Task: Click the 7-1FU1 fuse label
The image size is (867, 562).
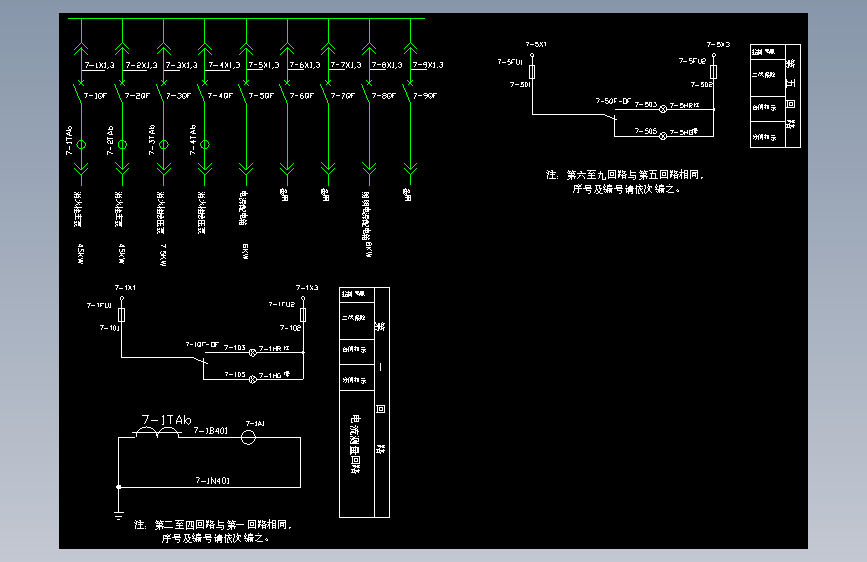Action: point(99,305)
